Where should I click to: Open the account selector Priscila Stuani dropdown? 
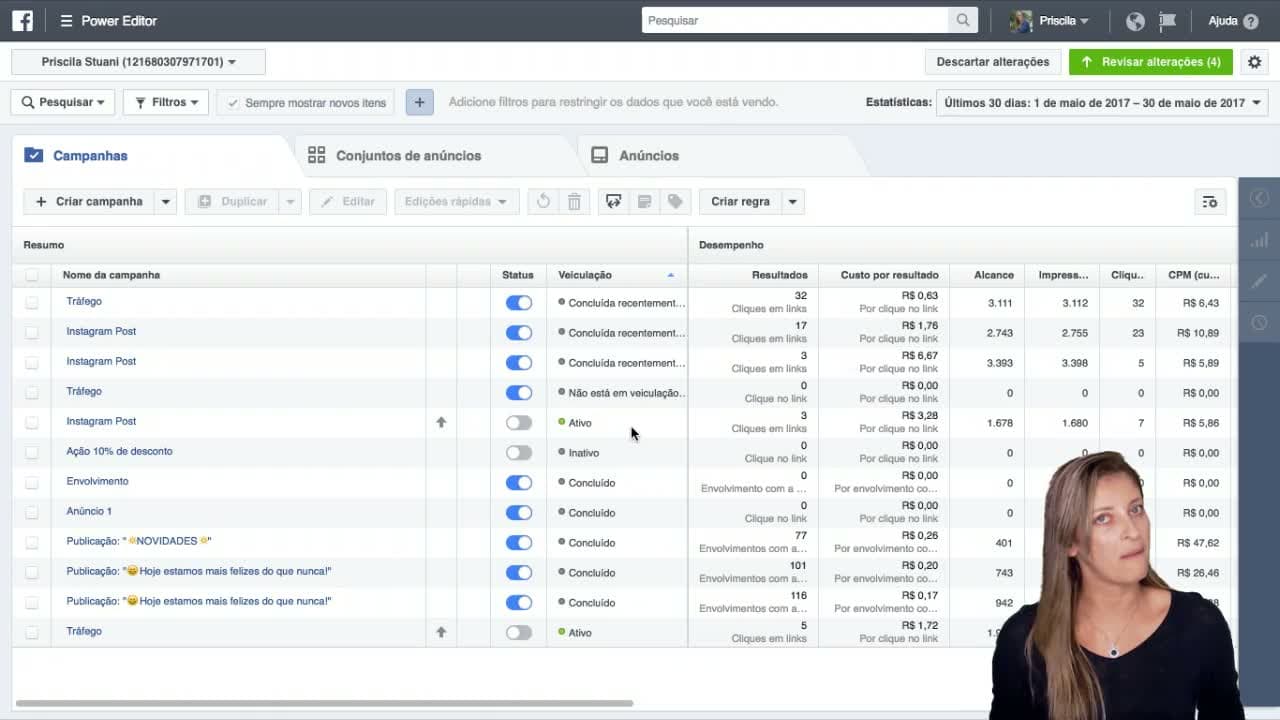click(138, 62)
